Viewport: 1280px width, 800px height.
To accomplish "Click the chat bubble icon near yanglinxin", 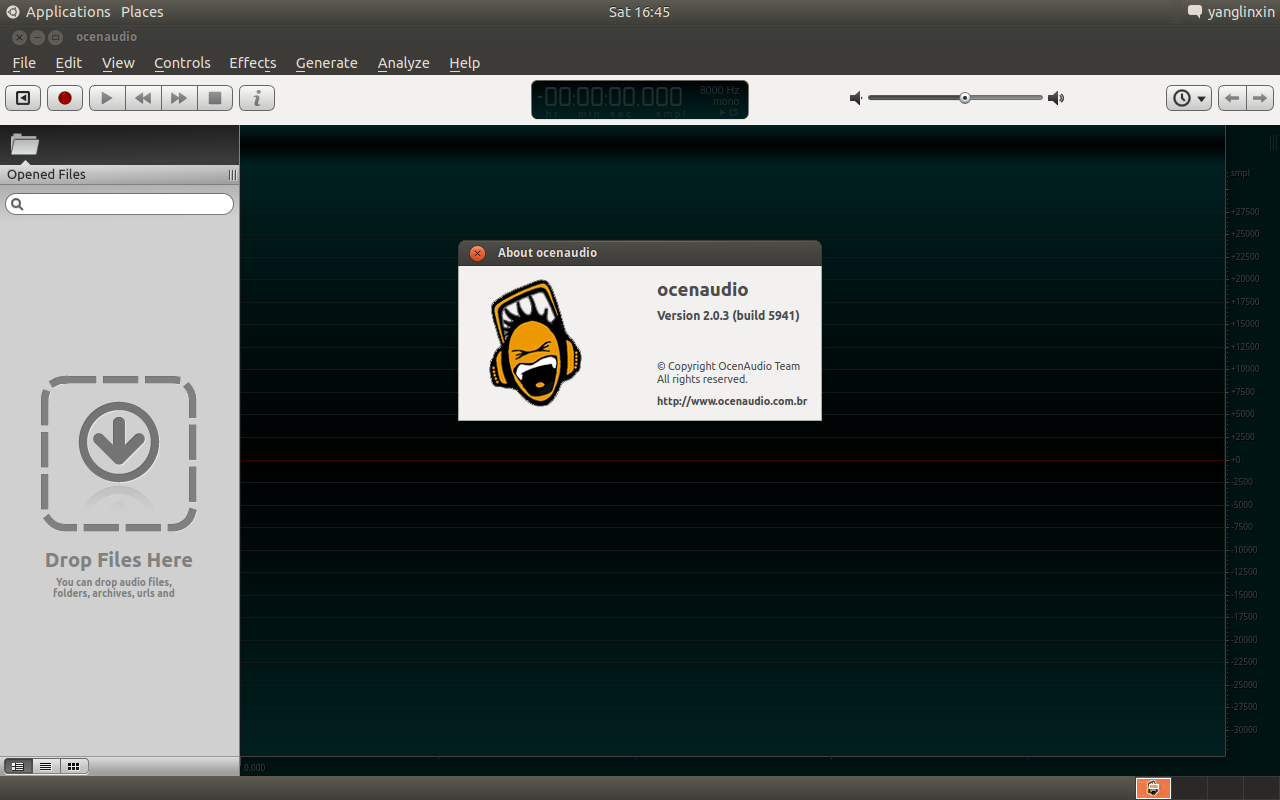I will point(1195,12).
